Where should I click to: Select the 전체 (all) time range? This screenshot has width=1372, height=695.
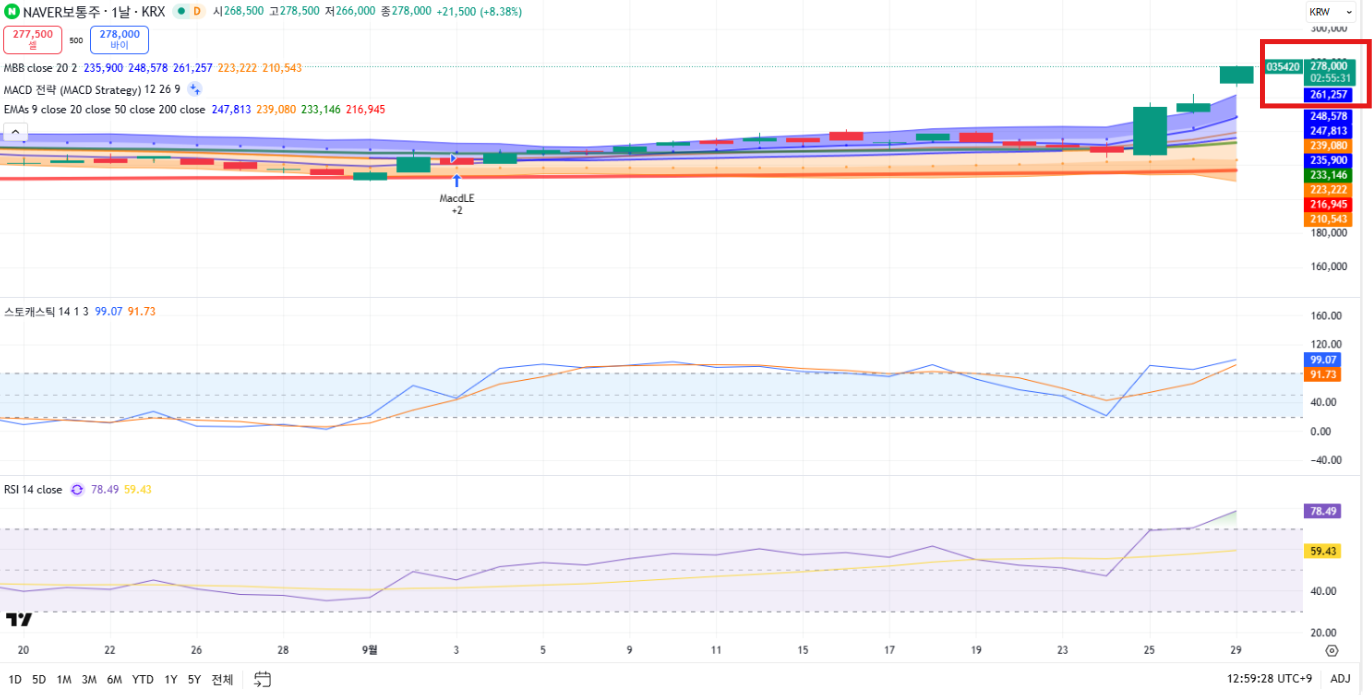[222, 679]
